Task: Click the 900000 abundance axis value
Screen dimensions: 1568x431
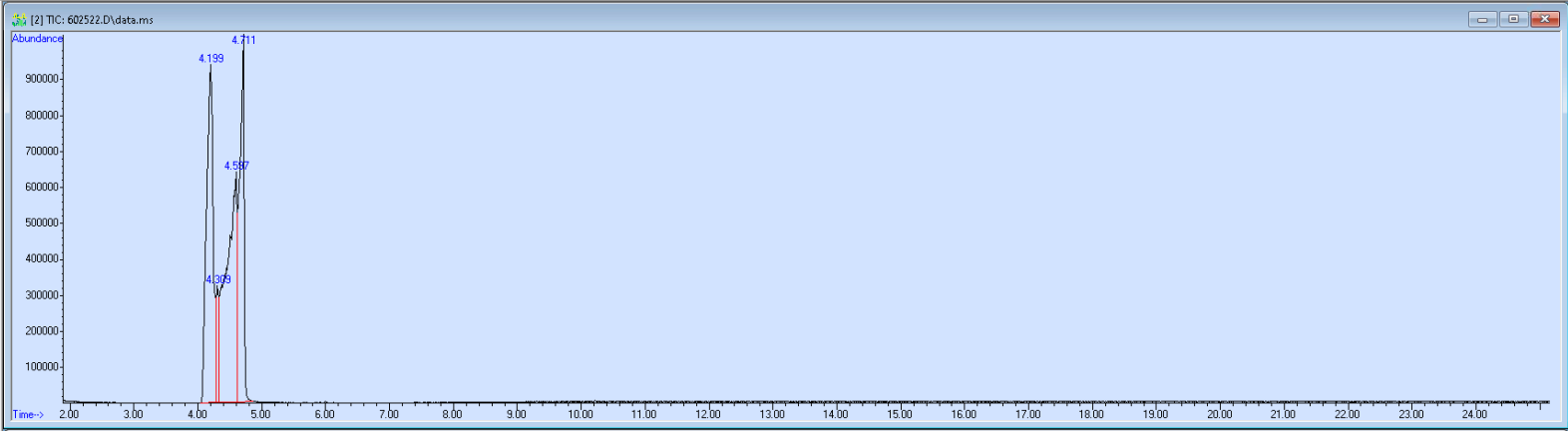Action: point(42,79)
